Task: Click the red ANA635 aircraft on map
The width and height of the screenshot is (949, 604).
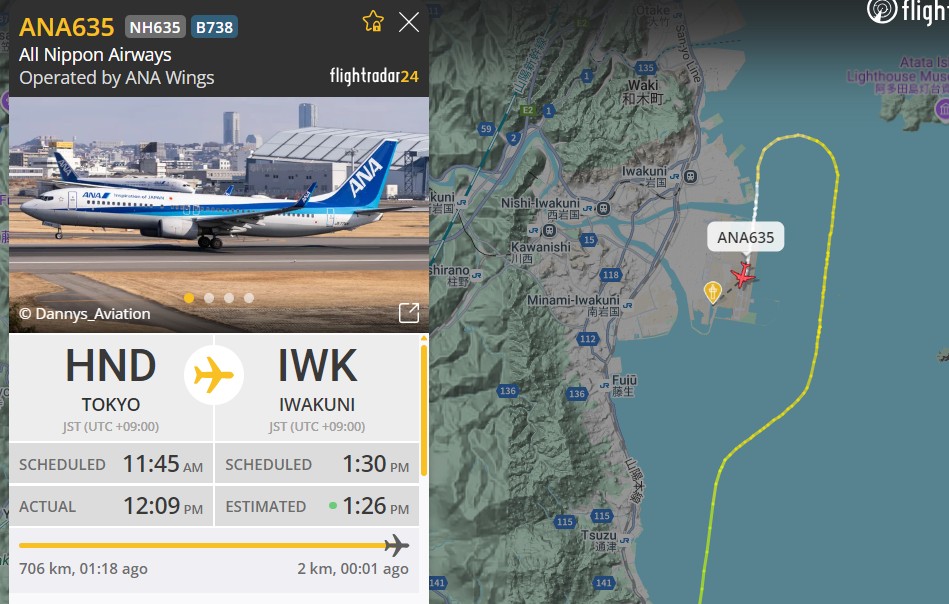Action: [x=743, y=275]
